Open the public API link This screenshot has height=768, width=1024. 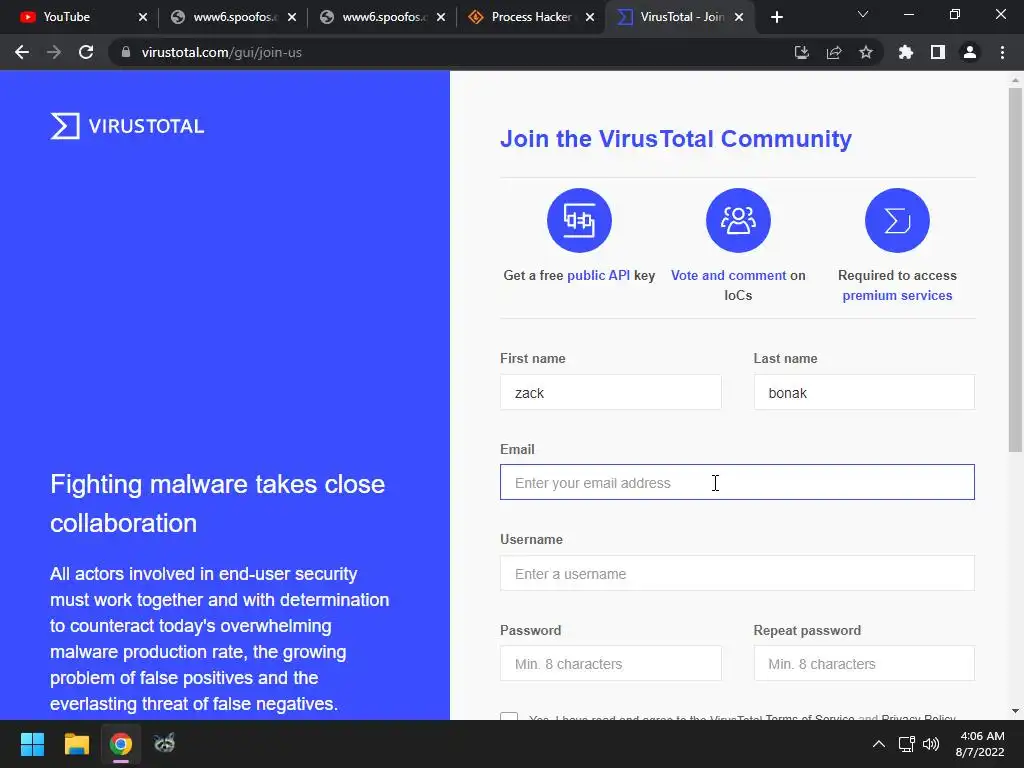point(598,276)
